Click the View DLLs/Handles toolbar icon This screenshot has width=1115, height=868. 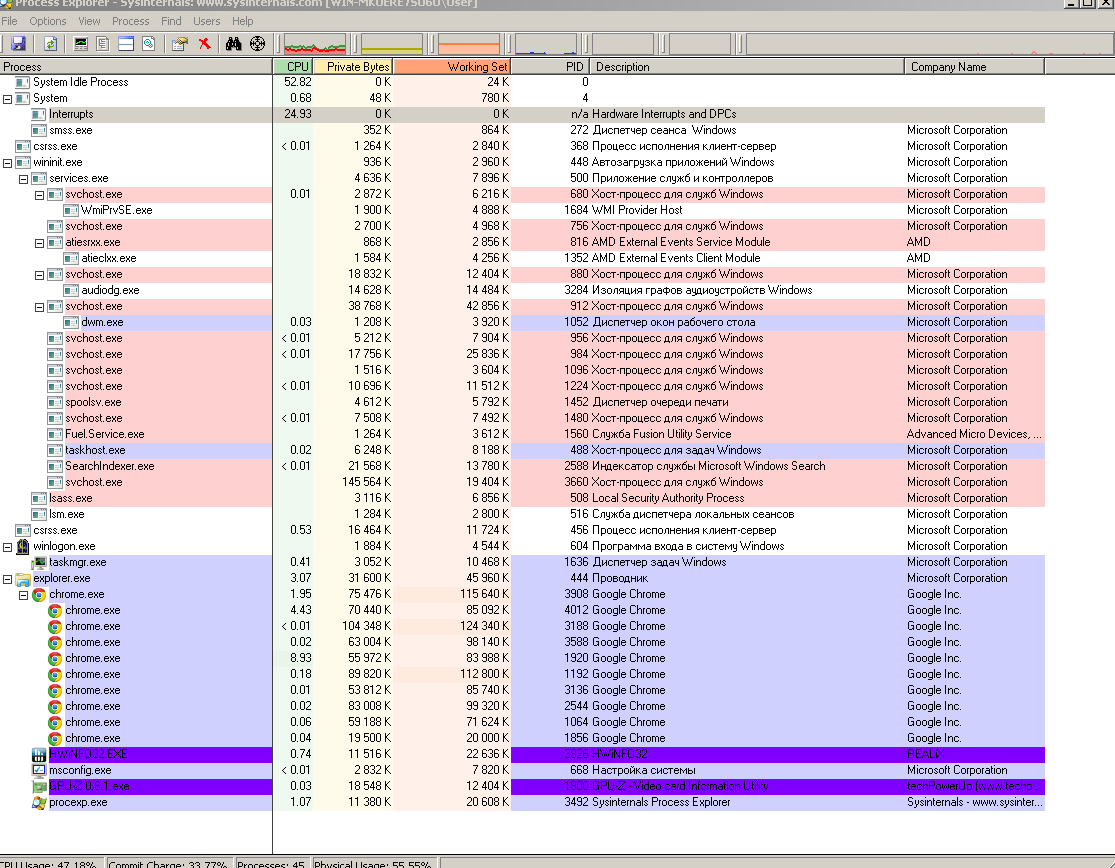tap(148, 44)
